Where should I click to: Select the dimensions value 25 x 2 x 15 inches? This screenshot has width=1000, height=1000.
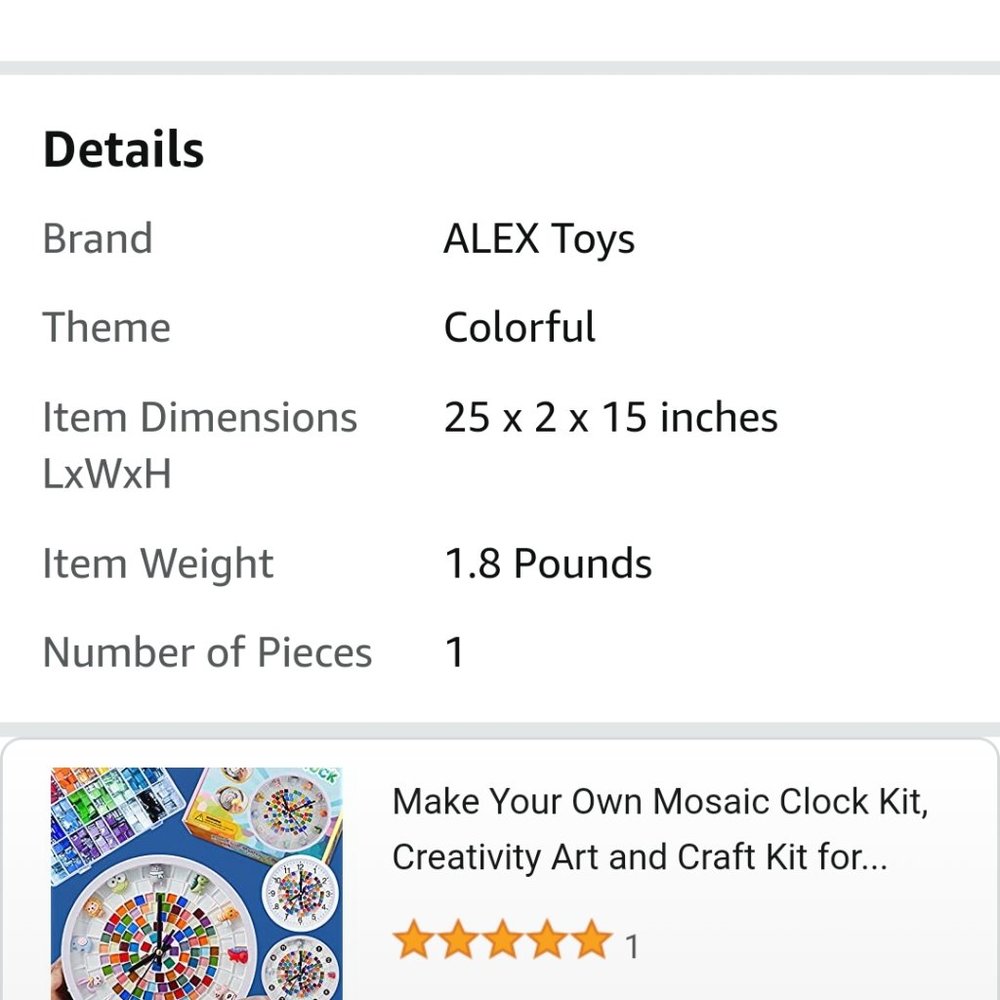pos(610,416)
